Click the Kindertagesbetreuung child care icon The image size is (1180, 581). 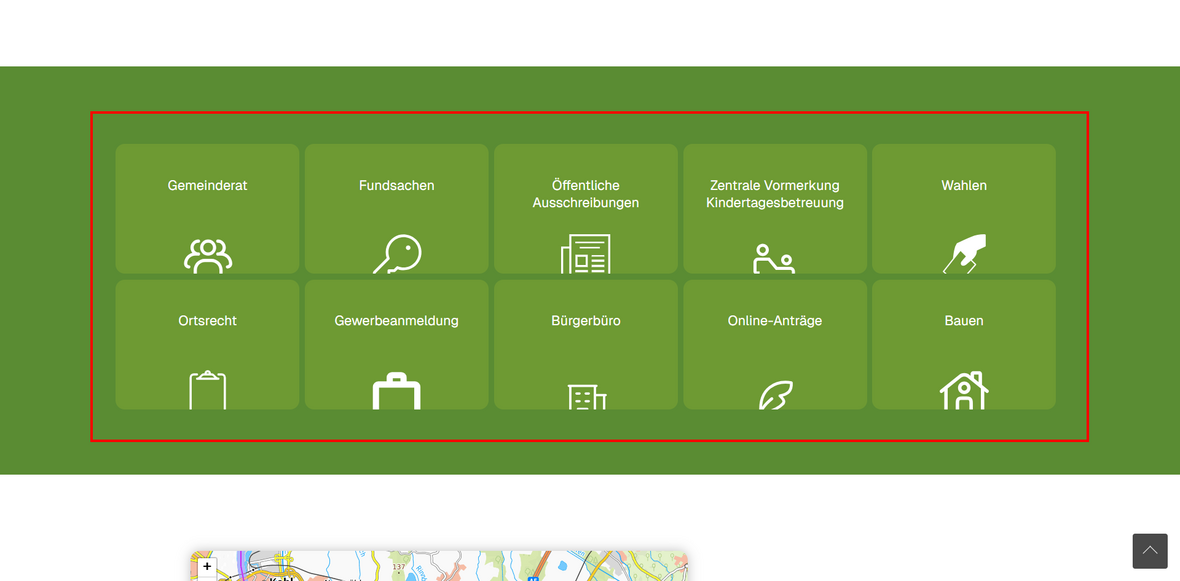774,258
